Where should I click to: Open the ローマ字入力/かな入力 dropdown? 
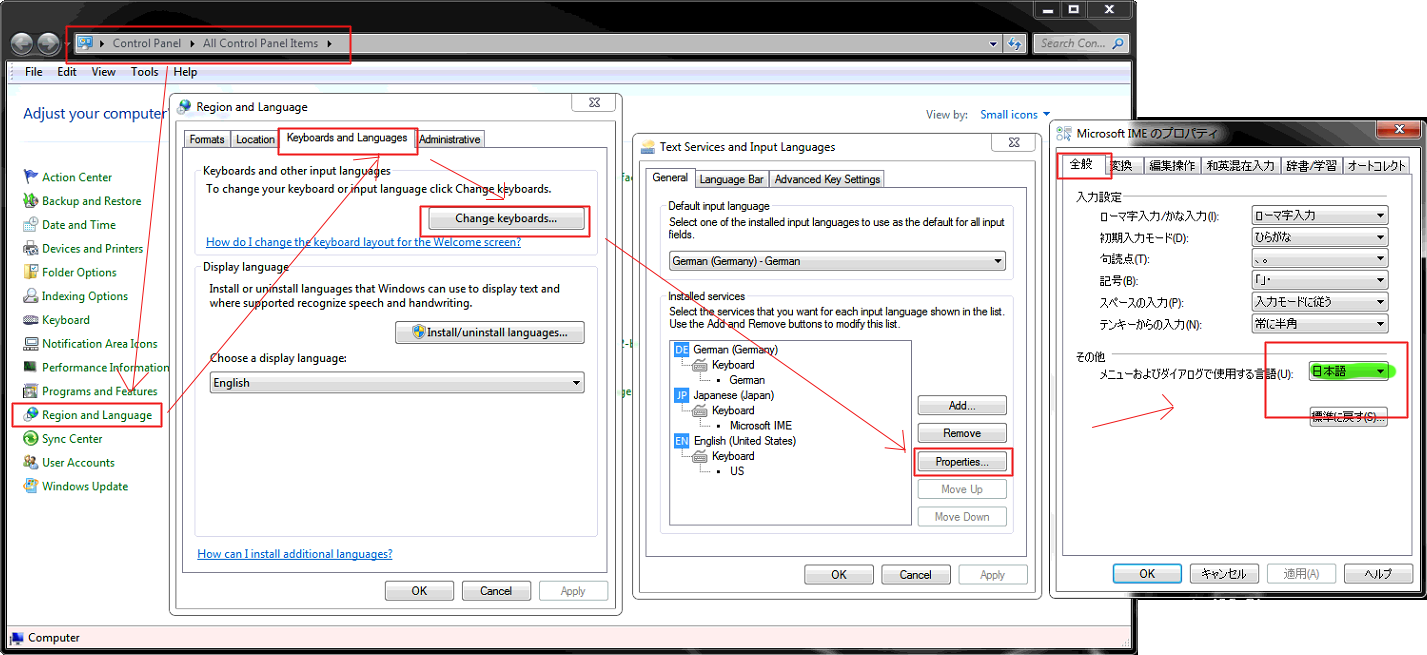click(1320, 215)
